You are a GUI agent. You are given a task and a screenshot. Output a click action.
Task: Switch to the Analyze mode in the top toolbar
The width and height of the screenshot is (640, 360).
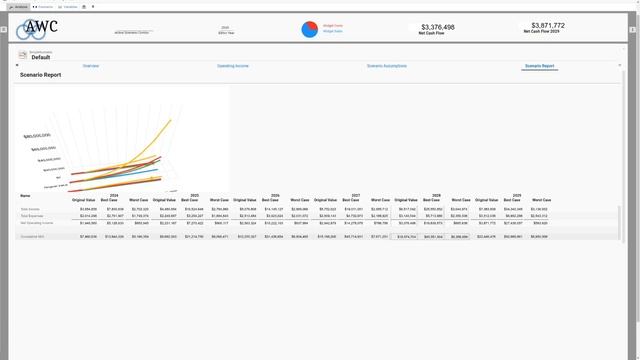pos(18,7)
